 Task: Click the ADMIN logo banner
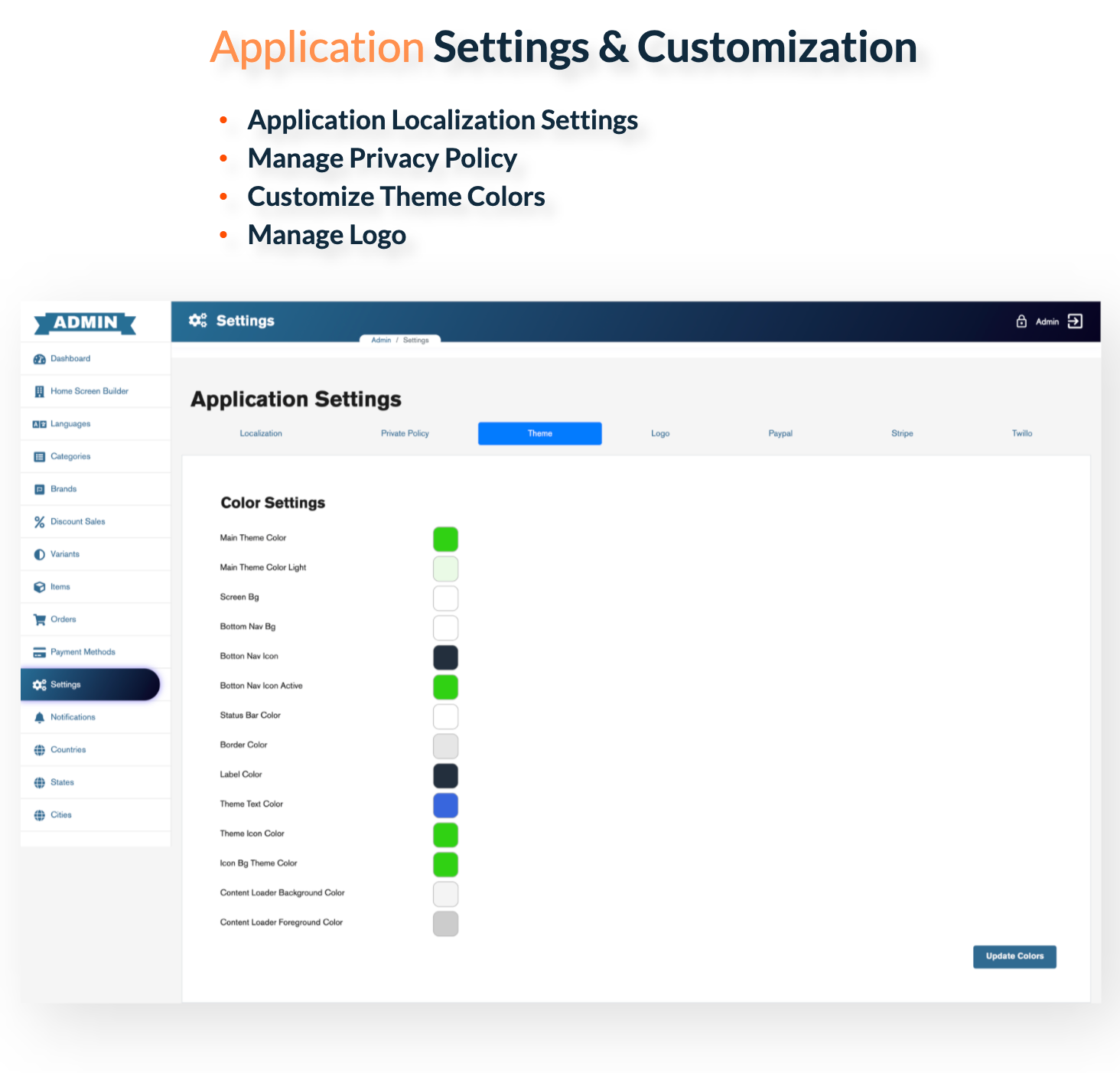point(85,323)
